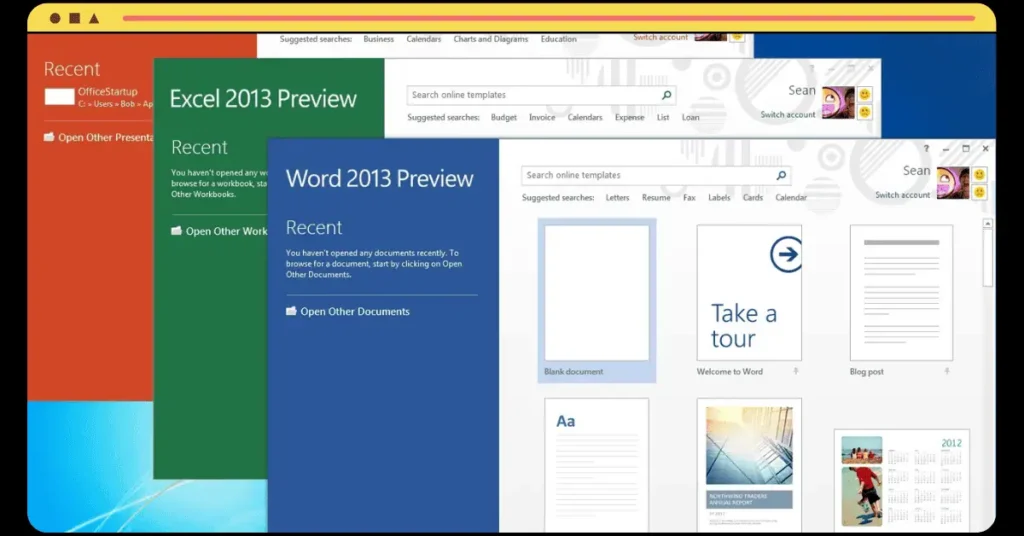
Task: Pin the Blog post template
Action: tap(947, 371)
